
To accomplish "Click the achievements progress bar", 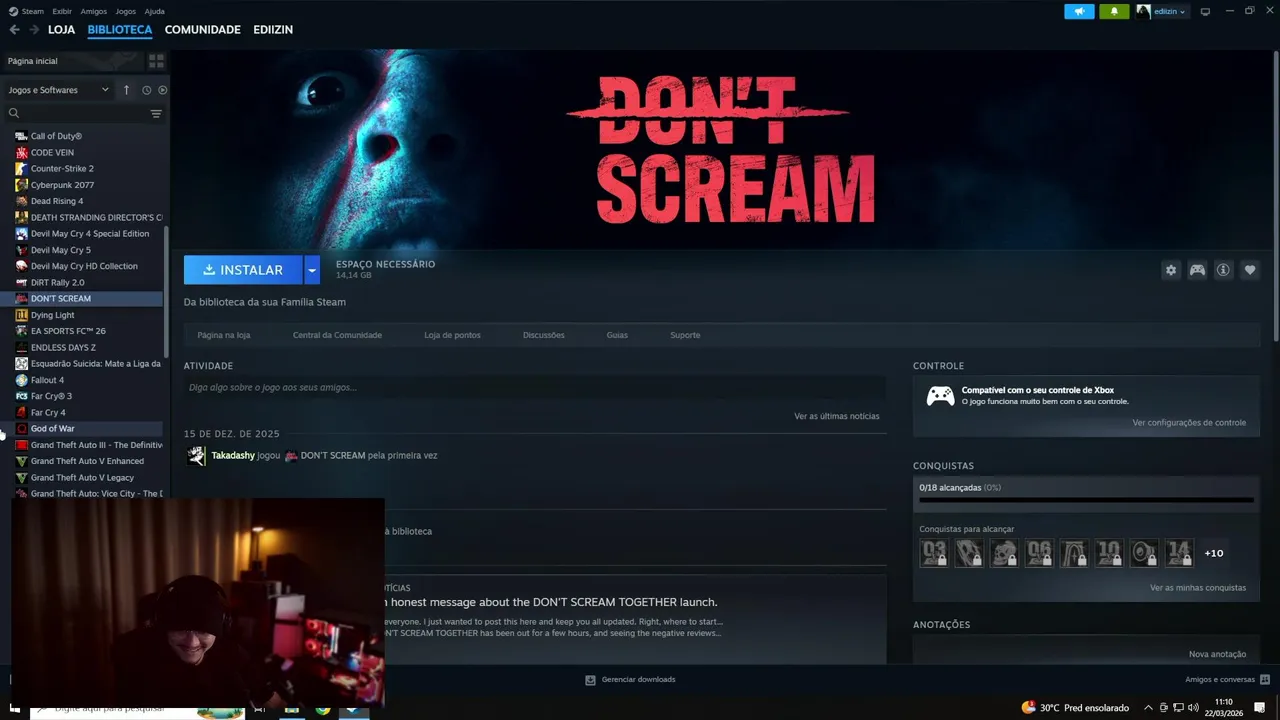I will tap(1086, 500).
